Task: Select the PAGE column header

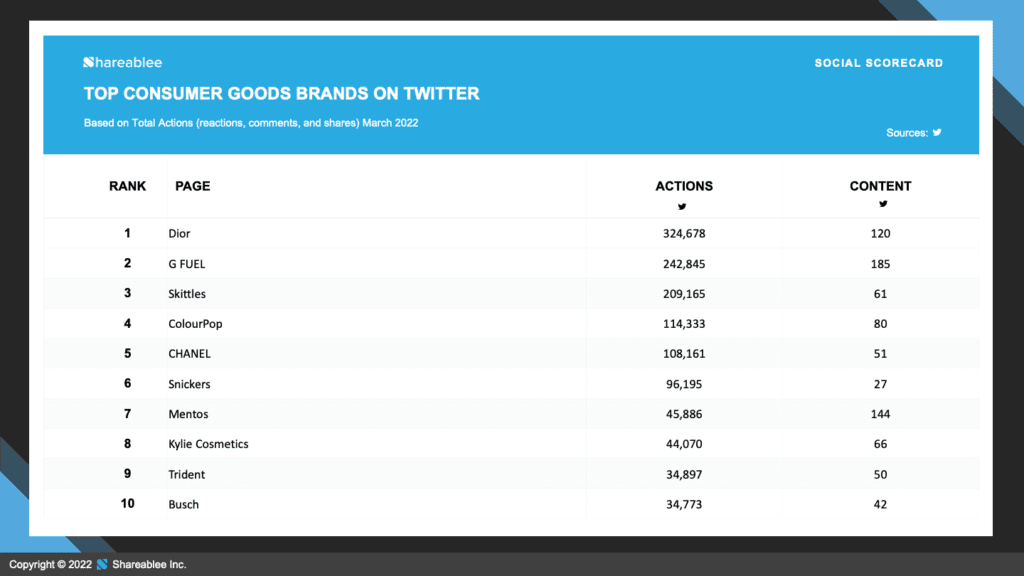Action: (x=193, y=186)
